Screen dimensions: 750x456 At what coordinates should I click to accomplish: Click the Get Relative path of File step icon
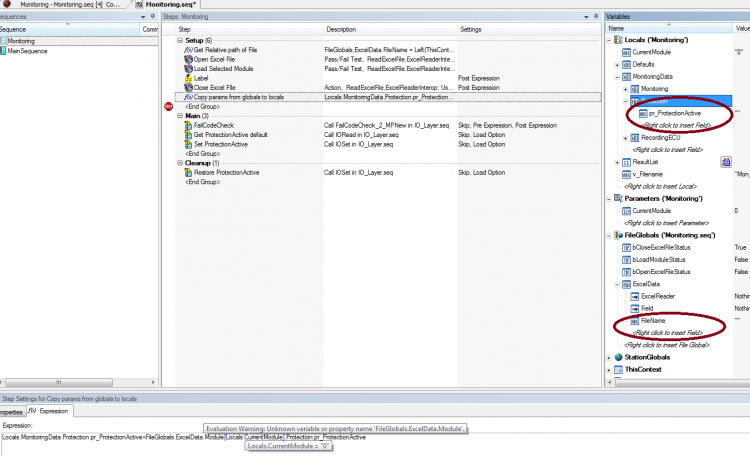188,50
